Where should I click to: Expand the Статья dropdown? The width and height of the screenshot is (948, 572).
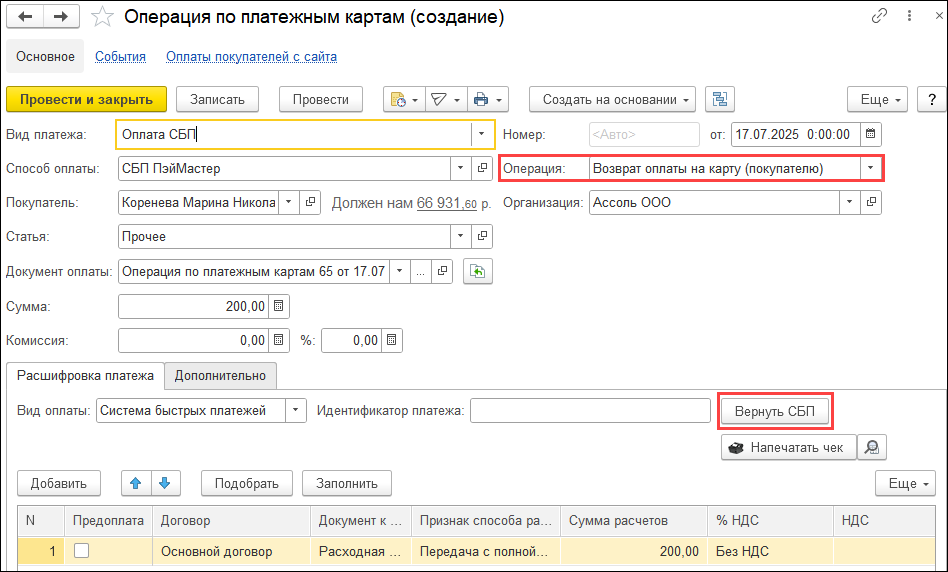click(x=461, y=236)
